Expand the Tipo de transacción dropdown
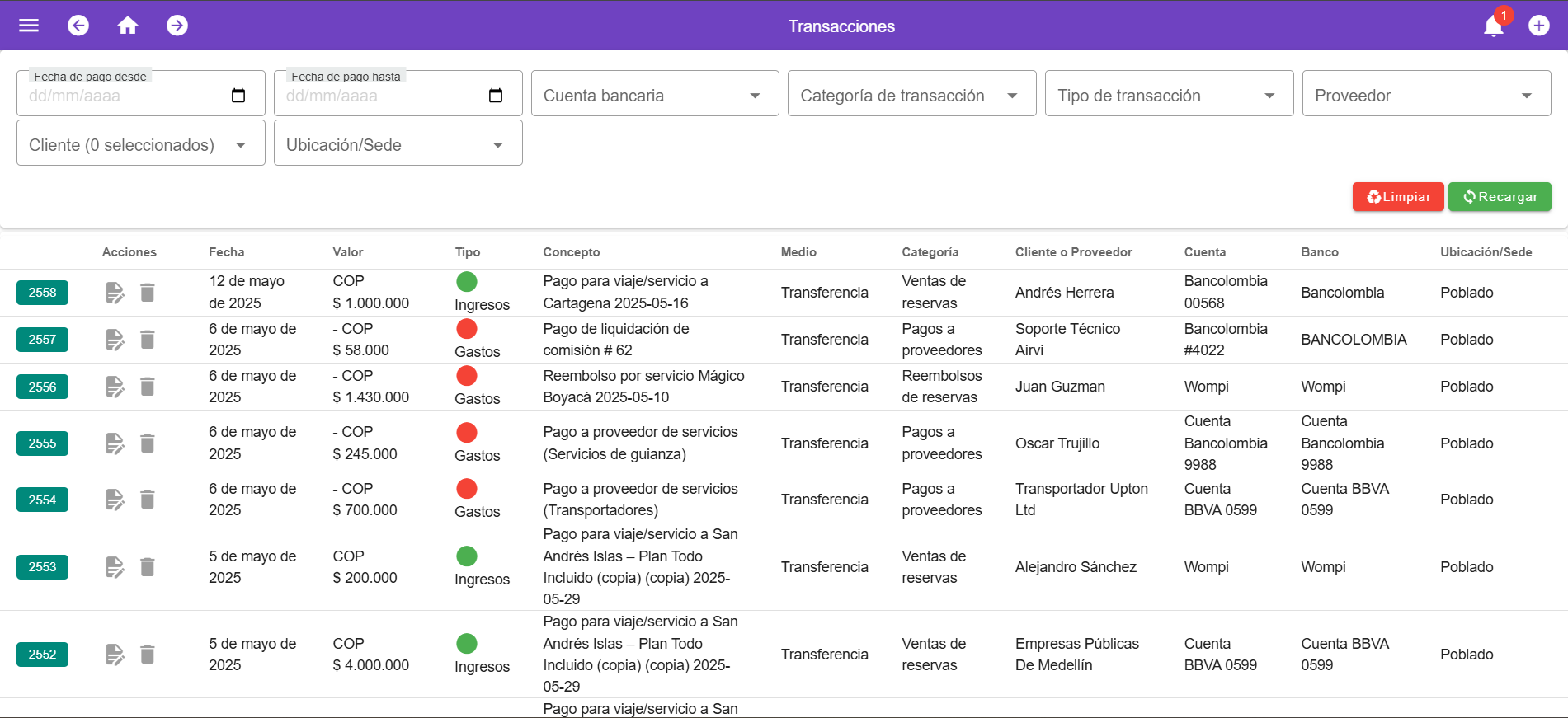The height and width of the screenshot is (718, 1568). click(1169, 96)
